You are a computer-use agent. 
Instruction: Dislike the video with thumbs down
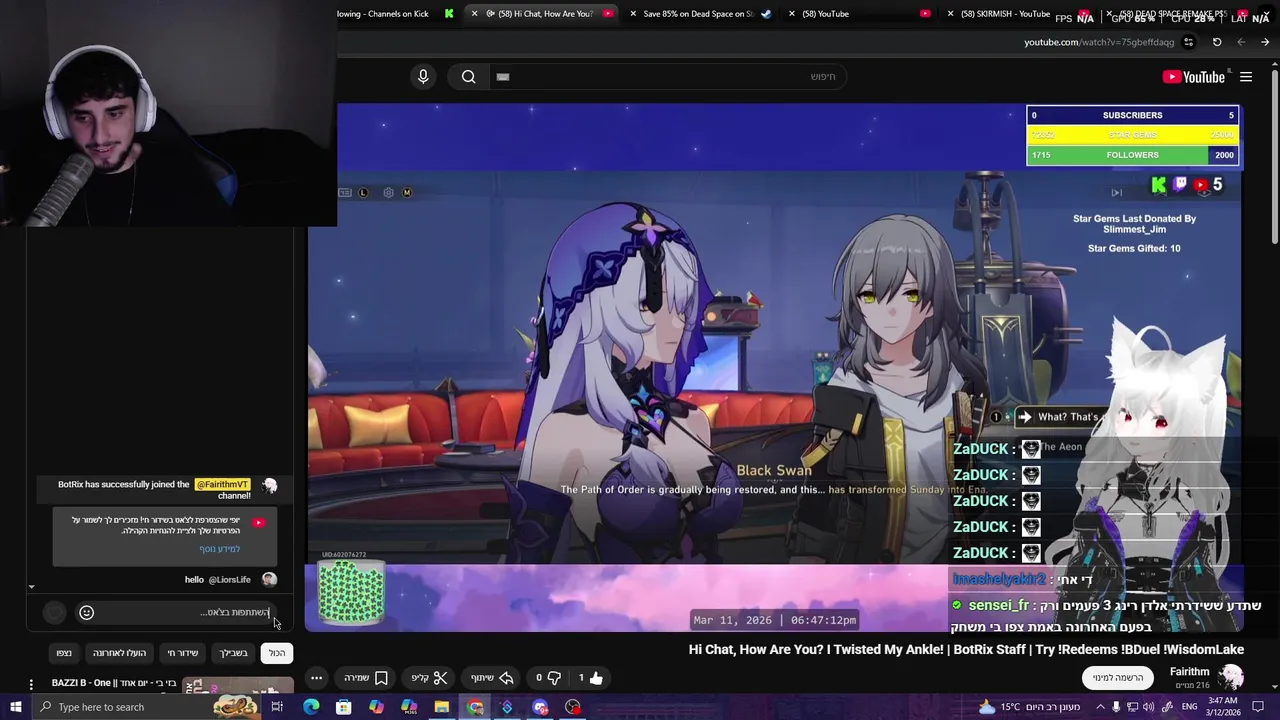pos(547,678)
